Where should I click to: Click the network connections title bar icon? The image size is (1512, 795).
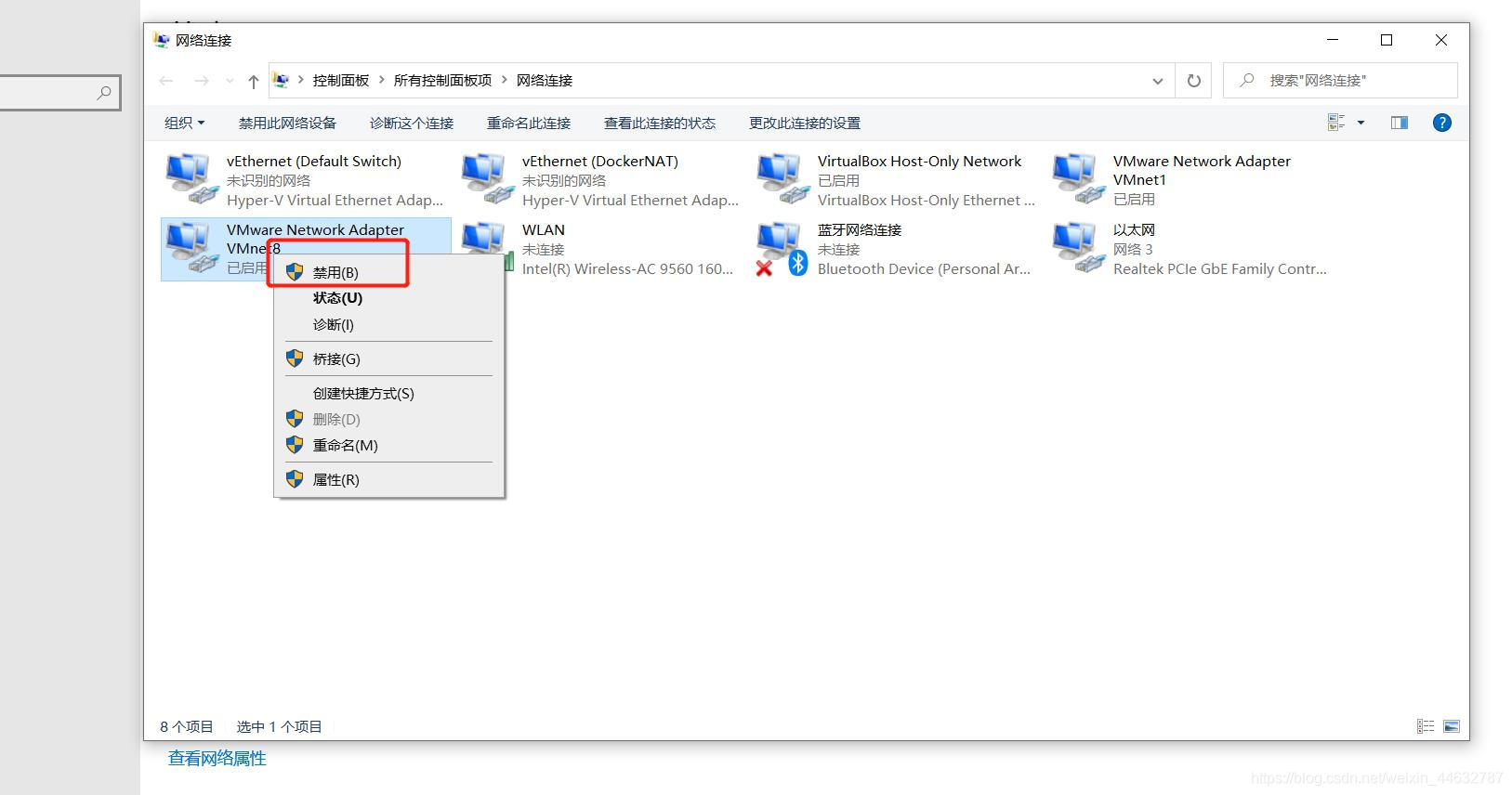(x=162, y=40)
